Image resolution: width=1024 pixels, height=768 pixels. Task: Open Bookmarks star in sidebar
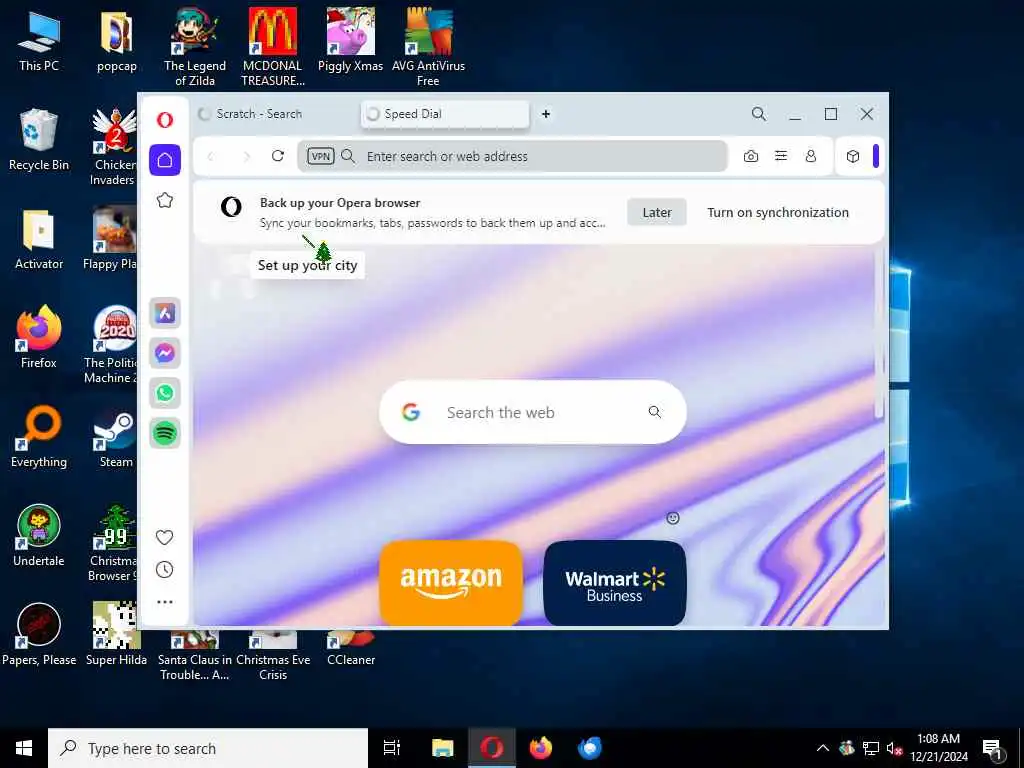[165, 200]
